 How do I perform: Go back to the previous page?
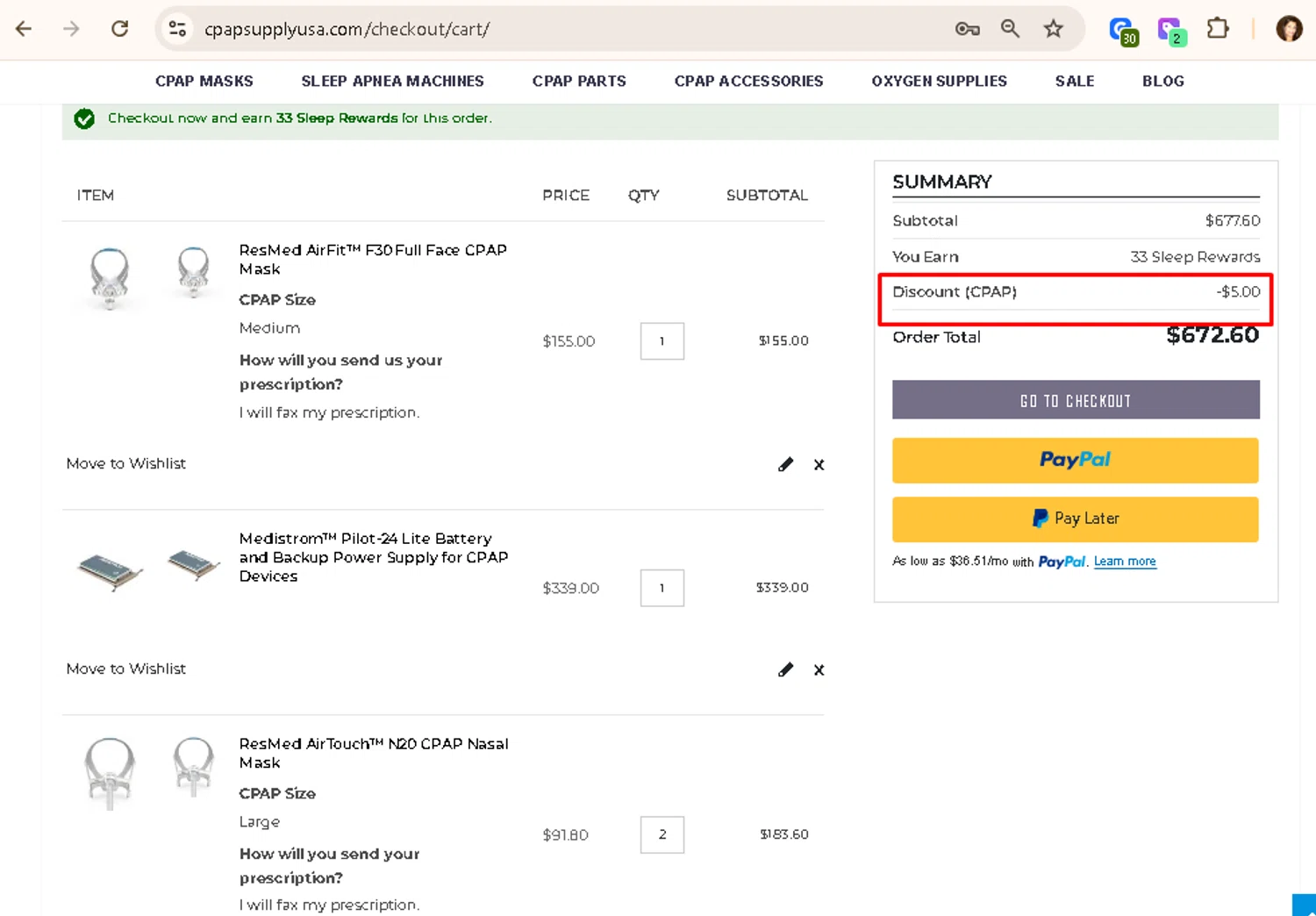(24, 29)
